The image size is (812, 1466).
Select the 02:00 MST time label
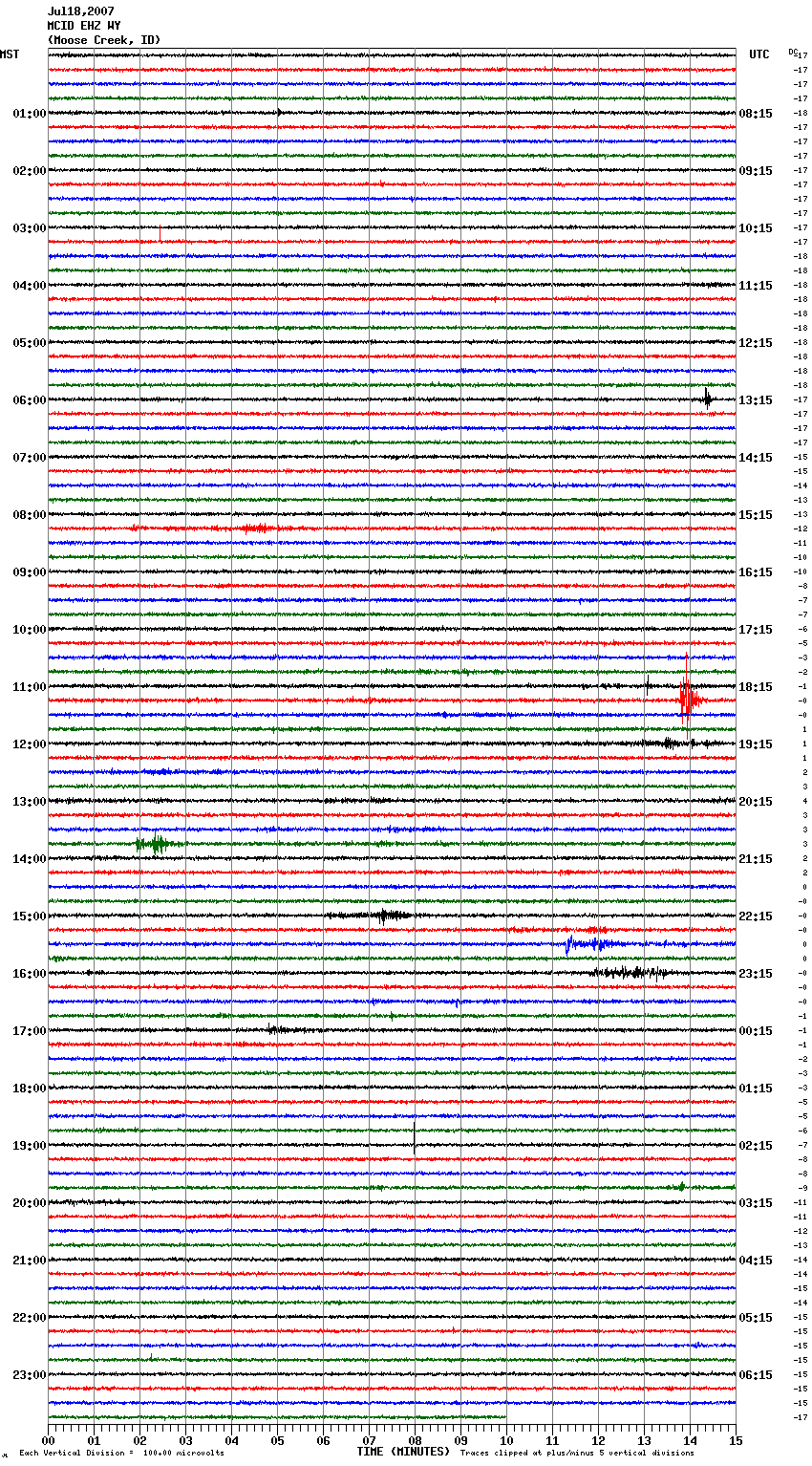(30, 171)
